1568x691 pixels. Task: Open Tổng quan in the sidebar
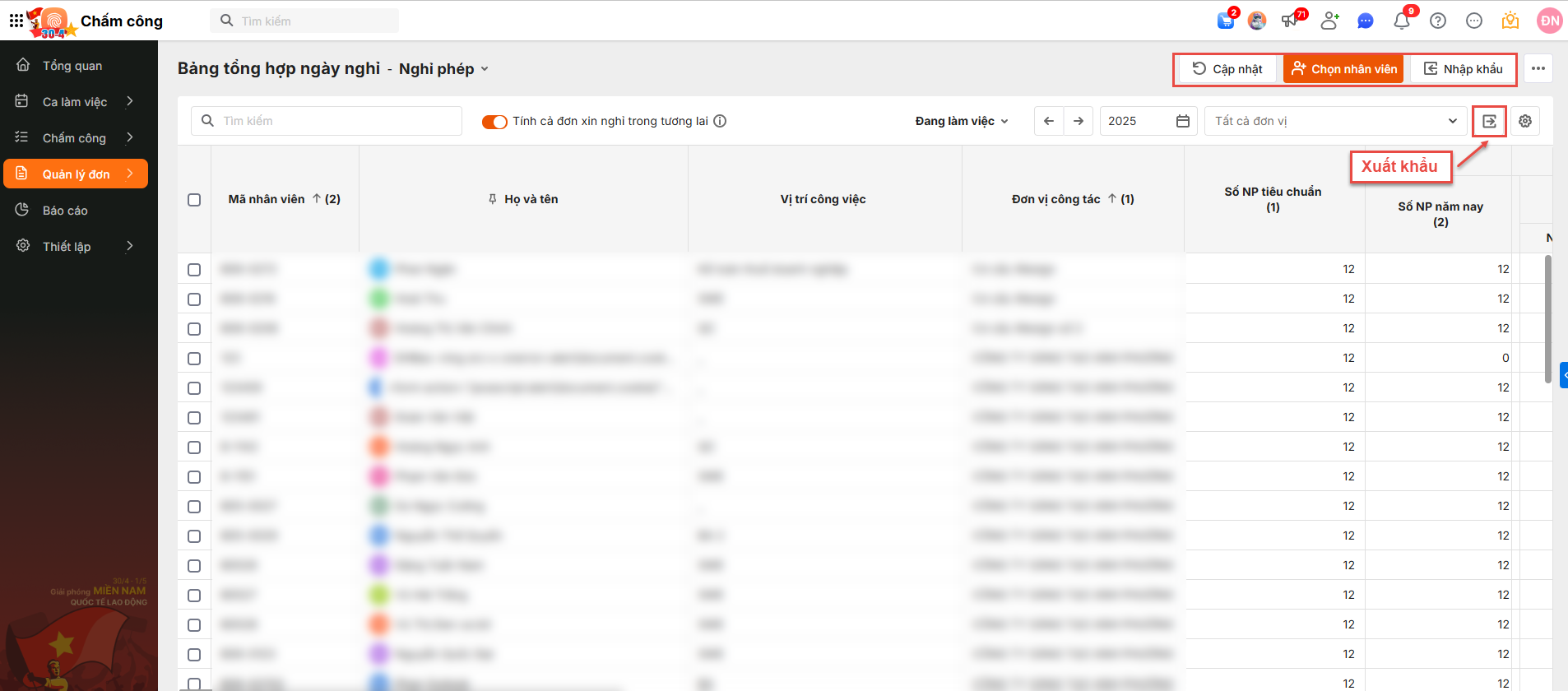(76, 65)
